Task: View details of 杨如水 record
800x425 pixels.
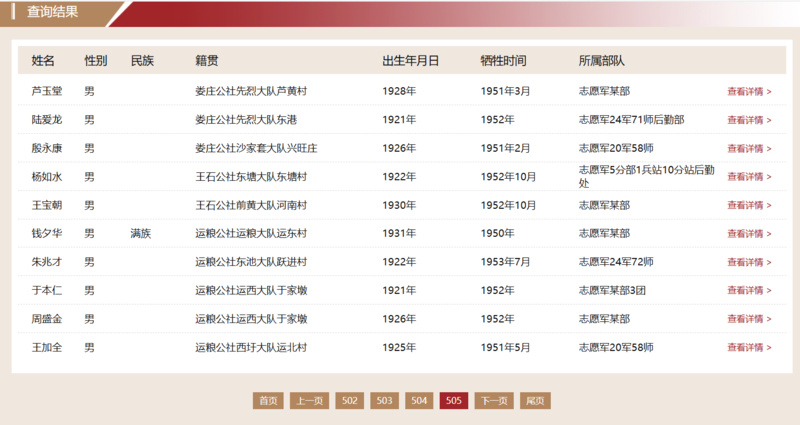Action: tap(749, 177)
